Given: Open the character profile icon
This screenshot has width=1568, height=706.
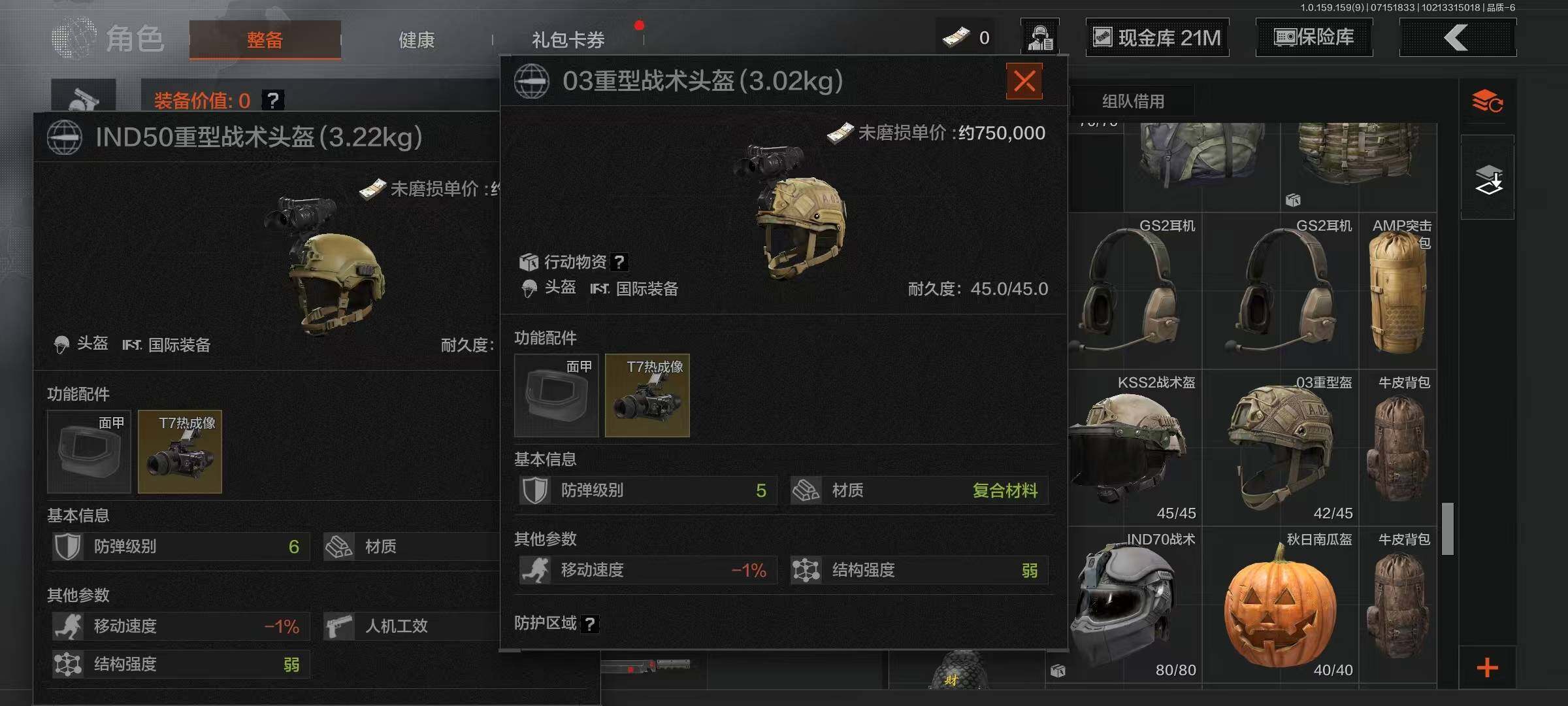Looking at the screenshot, I should (1040, 37).
